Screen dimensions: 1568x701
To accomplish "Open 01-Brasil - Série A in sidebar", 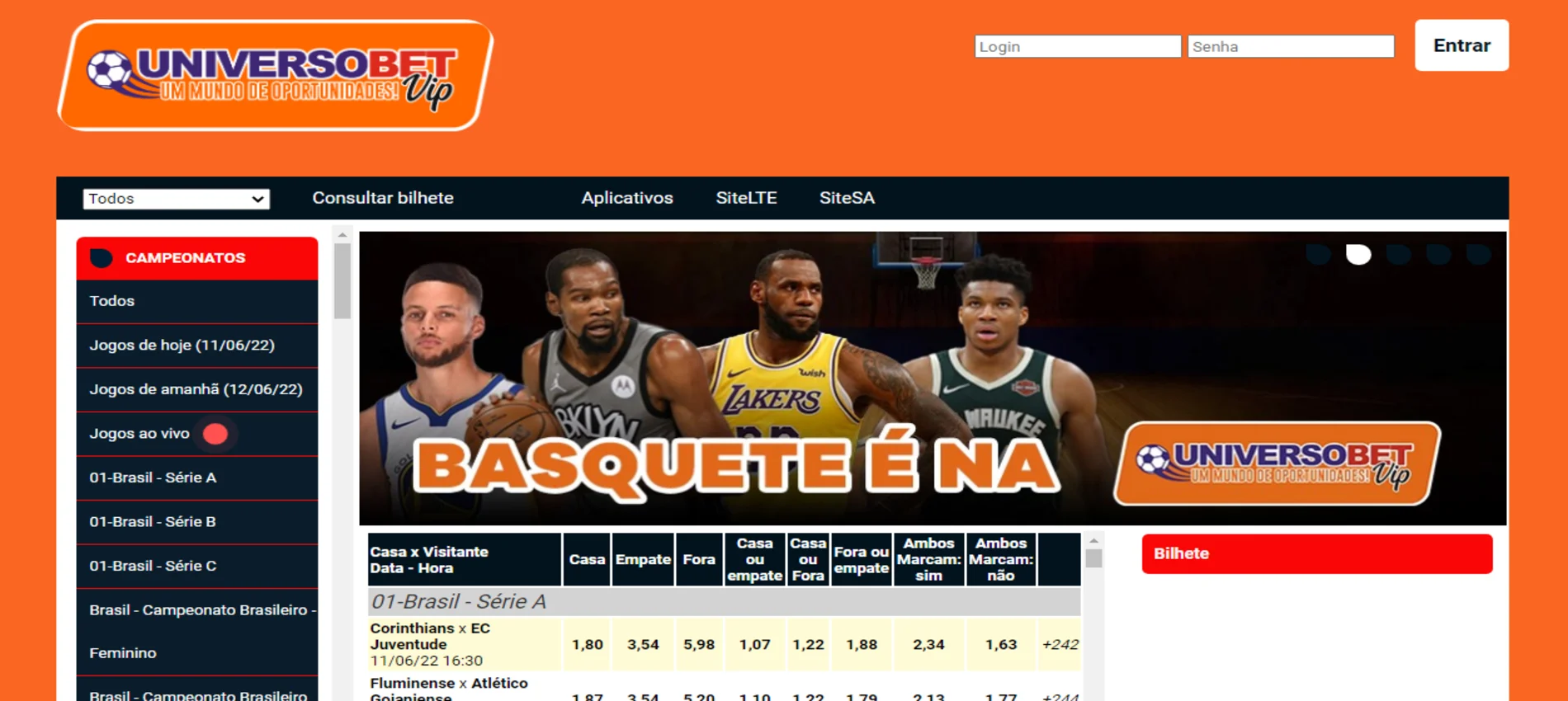I will pos(197,478).
